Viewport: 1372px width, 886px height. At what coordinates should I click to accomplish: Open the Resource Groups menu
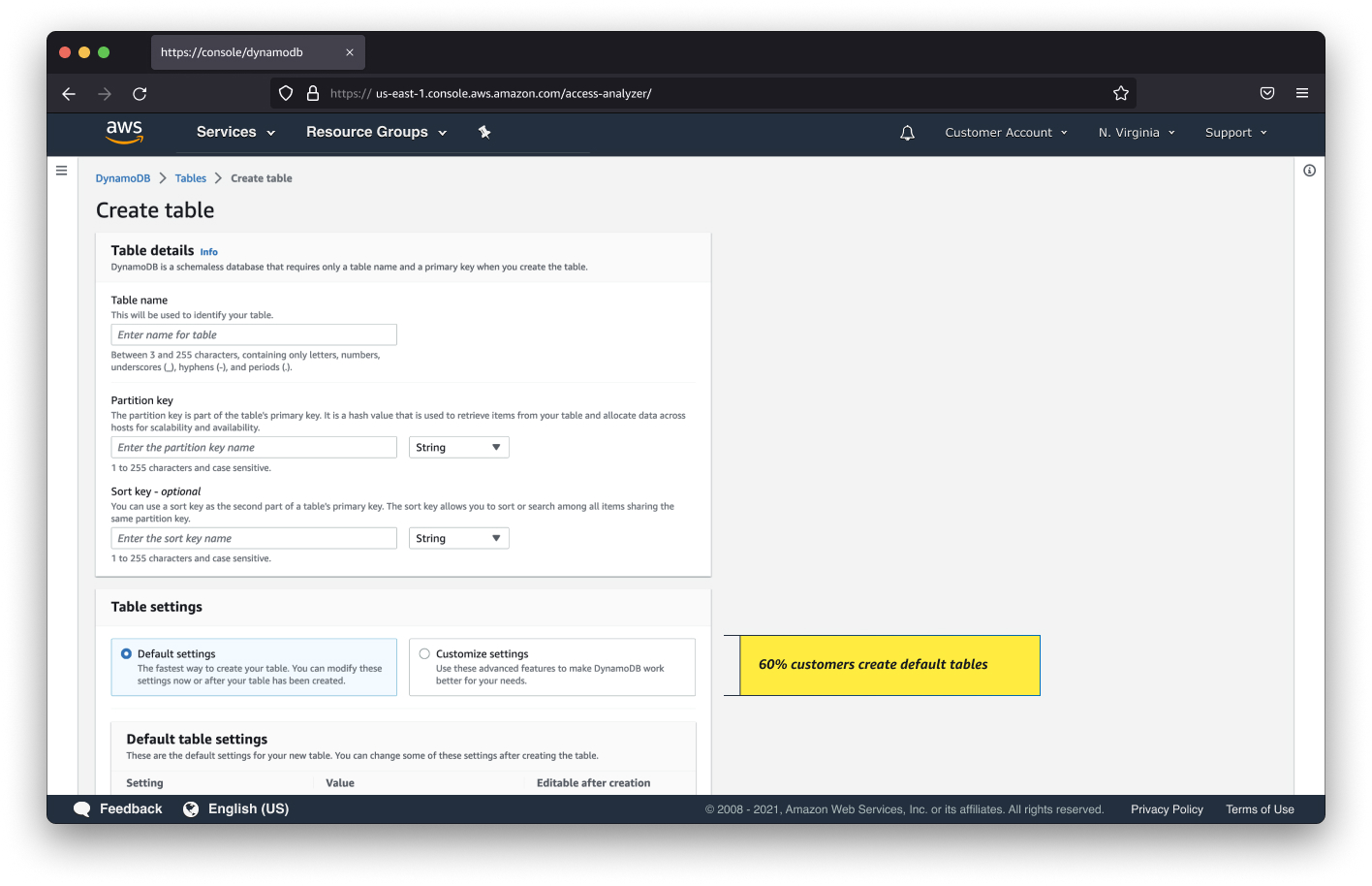376,132
